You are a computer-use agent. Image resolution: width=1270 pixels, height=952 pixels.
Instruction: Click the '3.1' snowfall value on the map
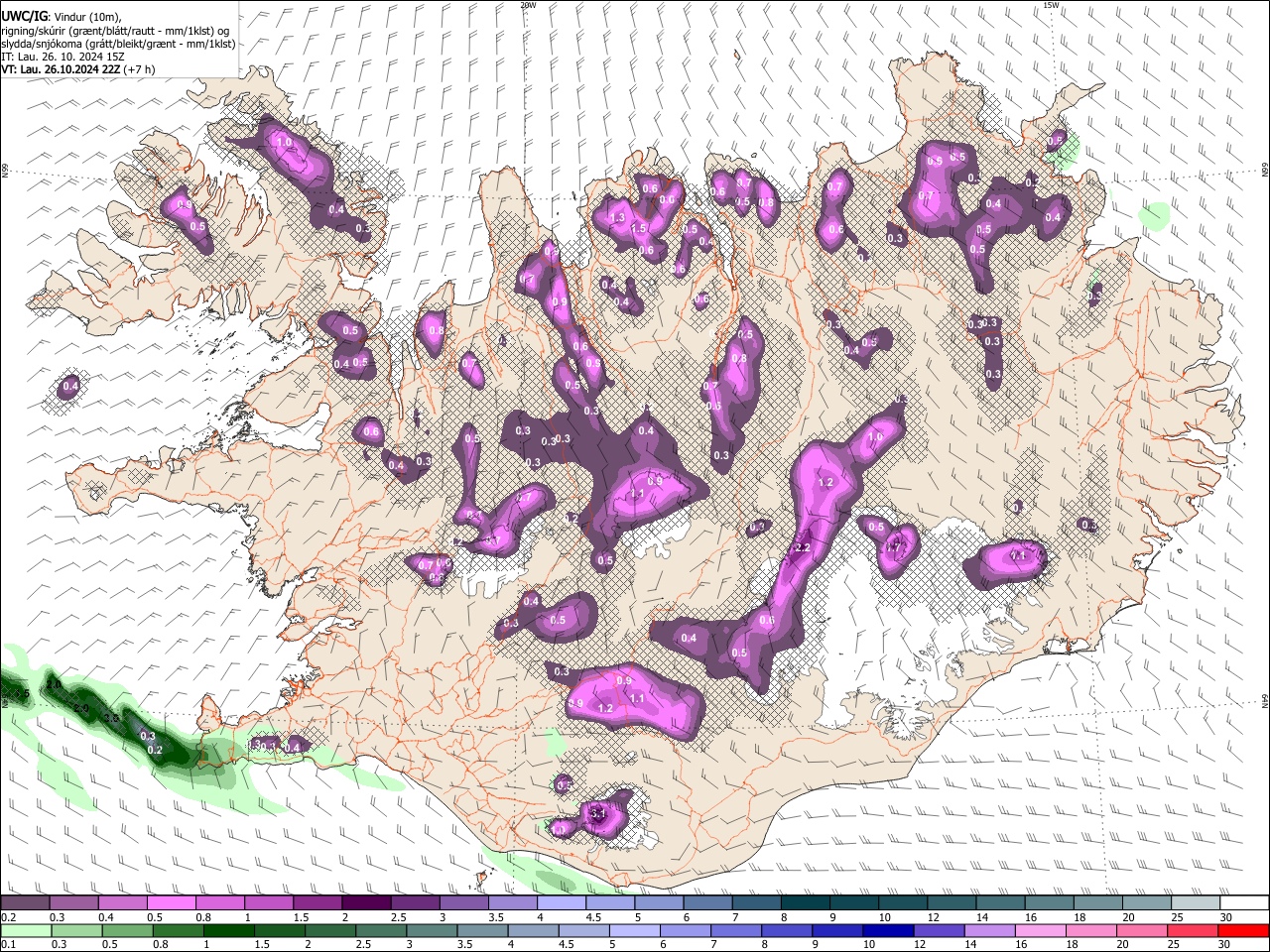point(597,813)
